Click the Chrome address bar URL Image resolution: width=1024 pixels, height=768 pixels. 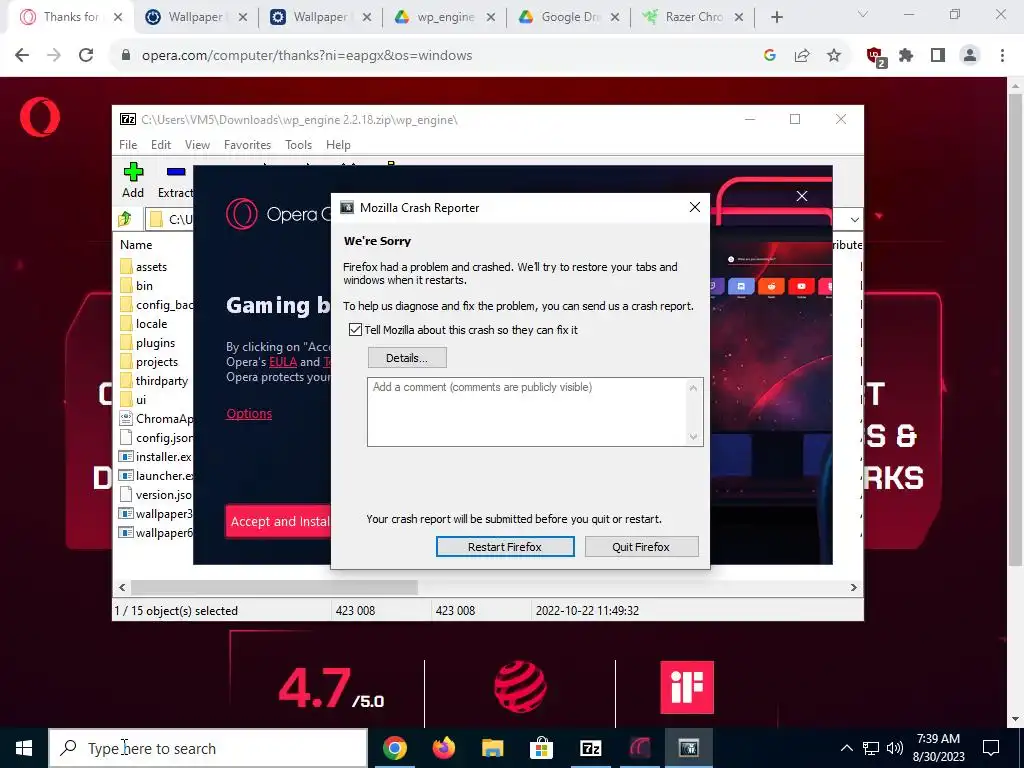pyautogui.click(x=307, y=56)
